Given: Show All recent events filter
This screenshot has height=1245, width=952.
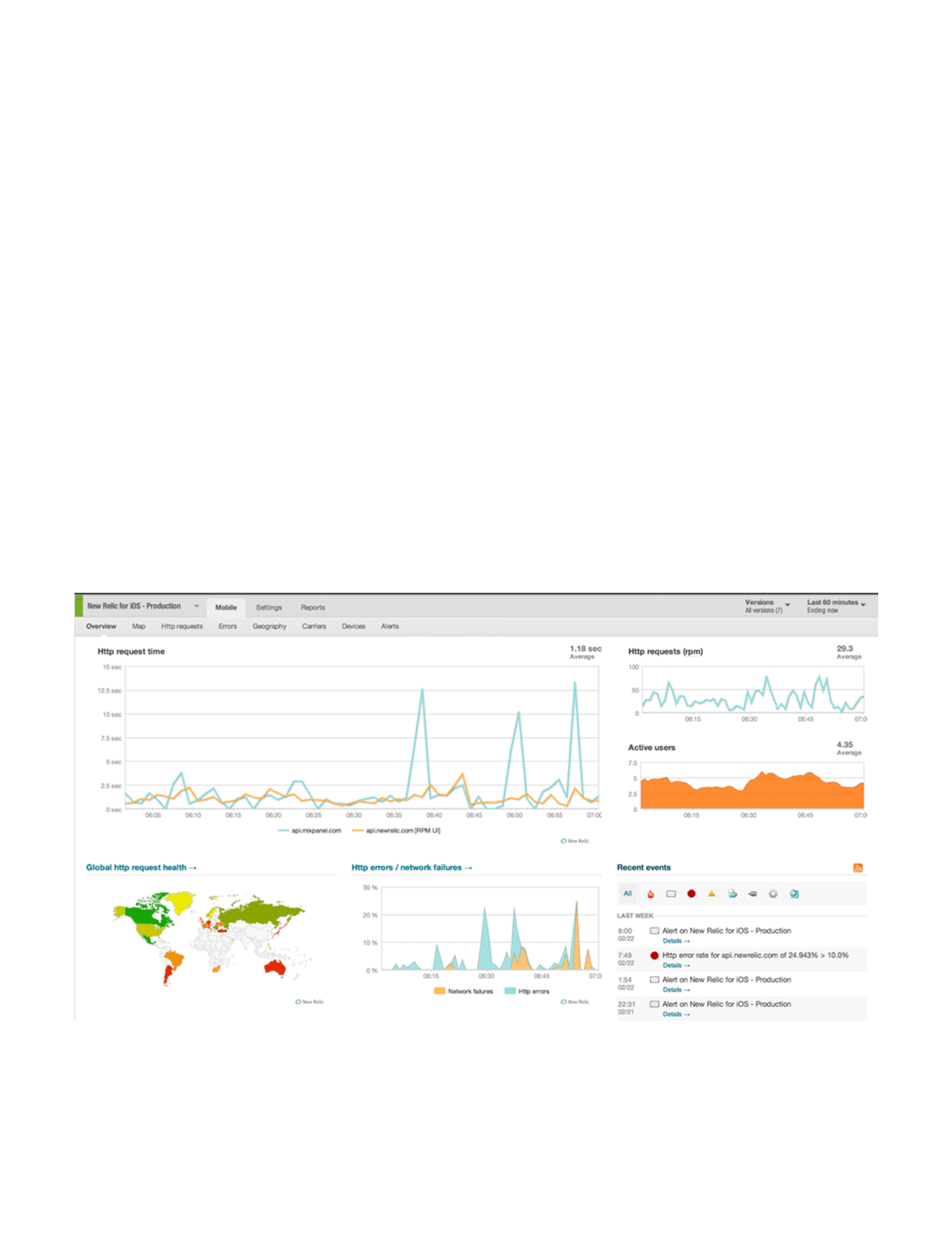Looking at the screenshot, I should pos(627,893).
